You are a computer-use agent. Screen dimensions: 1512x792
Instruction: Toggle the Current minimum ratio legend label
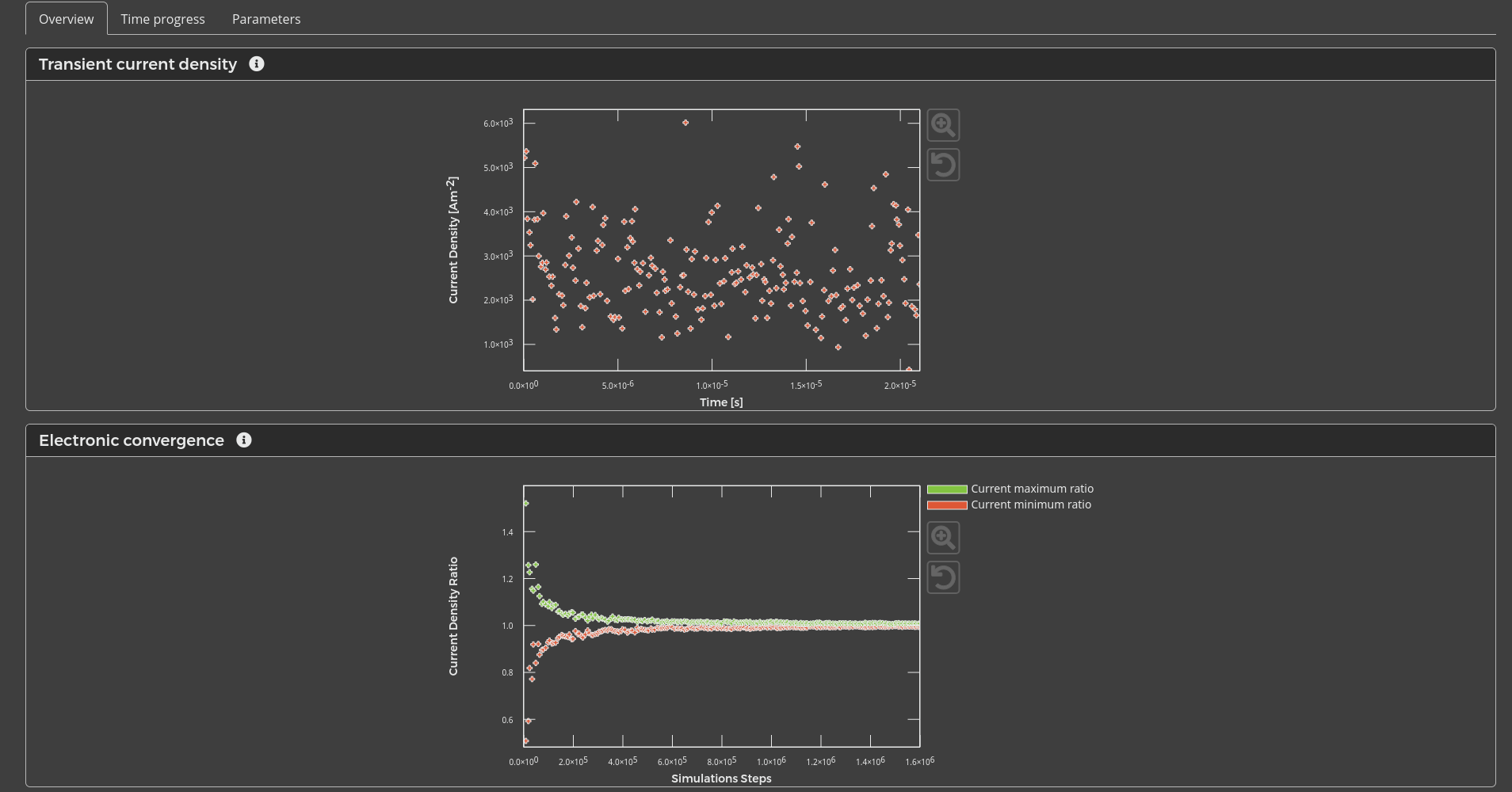1031,505
